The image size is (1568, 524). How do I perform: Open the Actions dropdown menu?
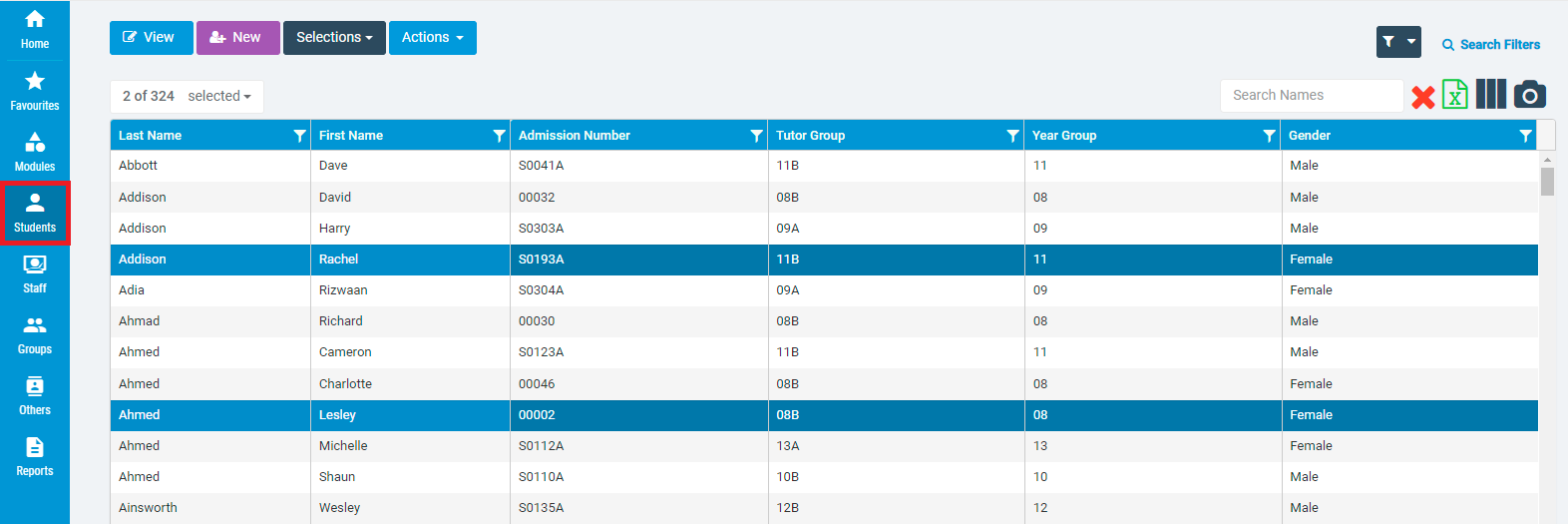coord(432,38)
